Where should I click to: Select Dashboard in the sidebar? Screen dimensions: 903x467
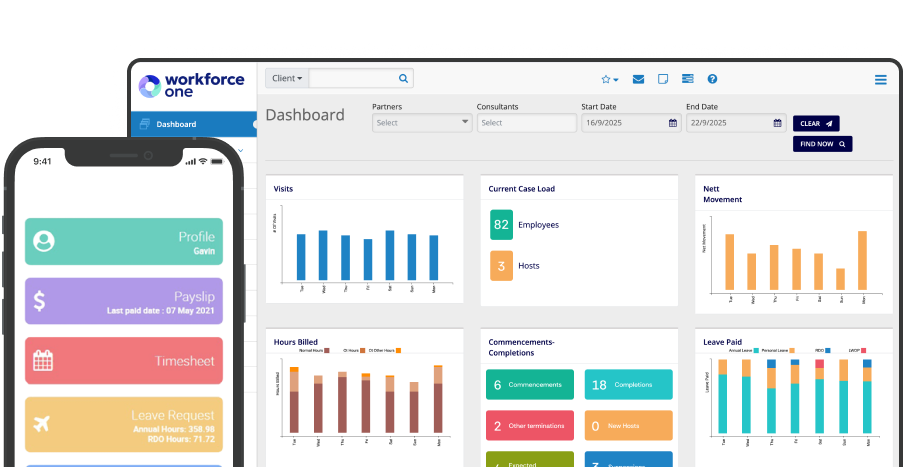[x=176, y=124]
